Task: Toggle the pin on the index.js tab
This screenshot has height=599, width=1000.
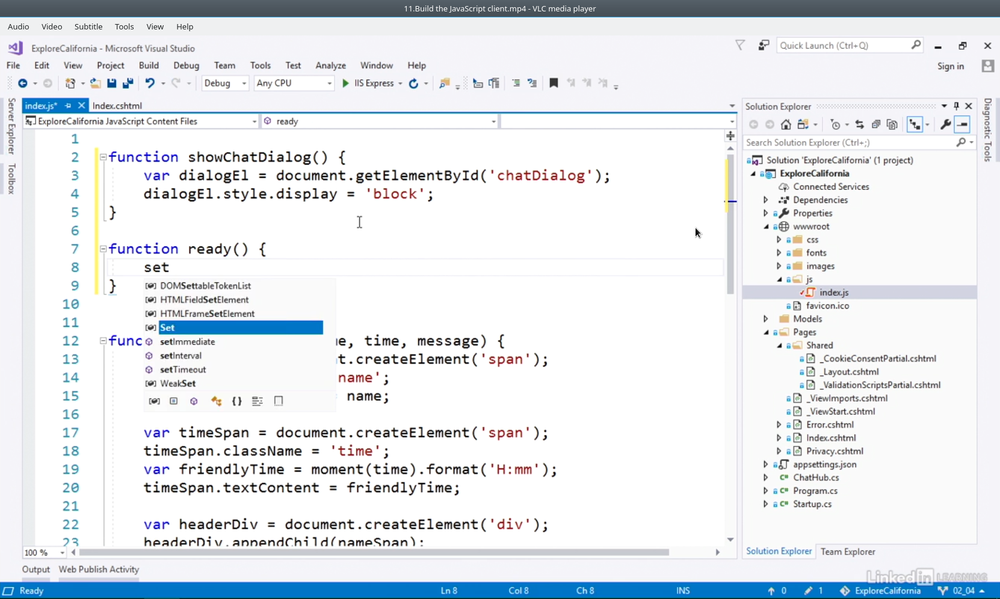Action: tap(68, 106)
